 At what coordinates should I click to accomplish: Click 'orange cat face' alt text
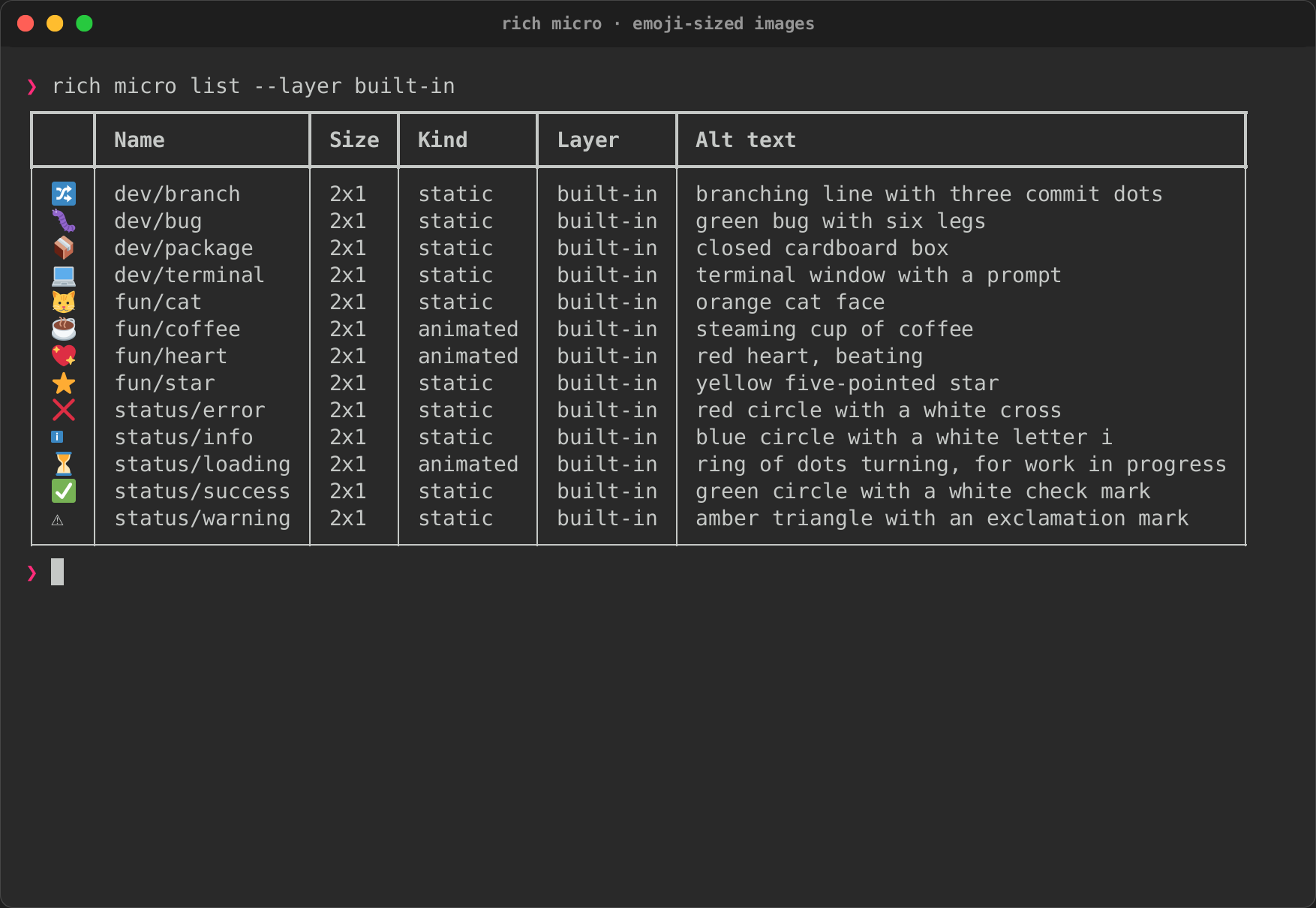(x=790, y=302)
